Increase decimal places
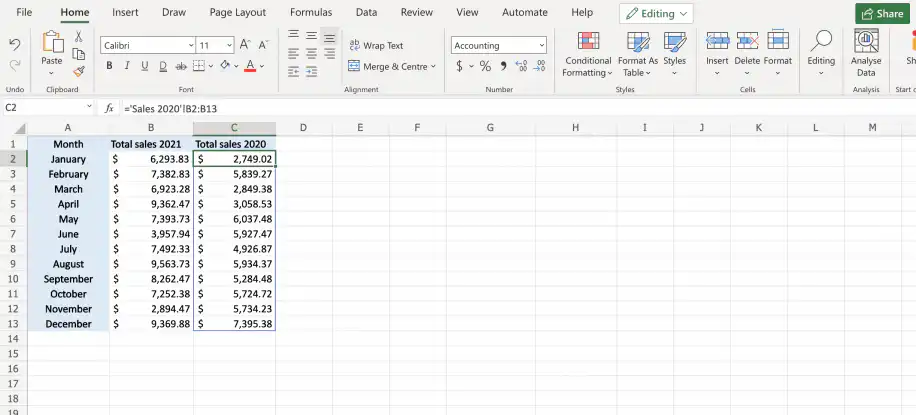This screenshot has width=916, height=415. [x=521, y=66]
